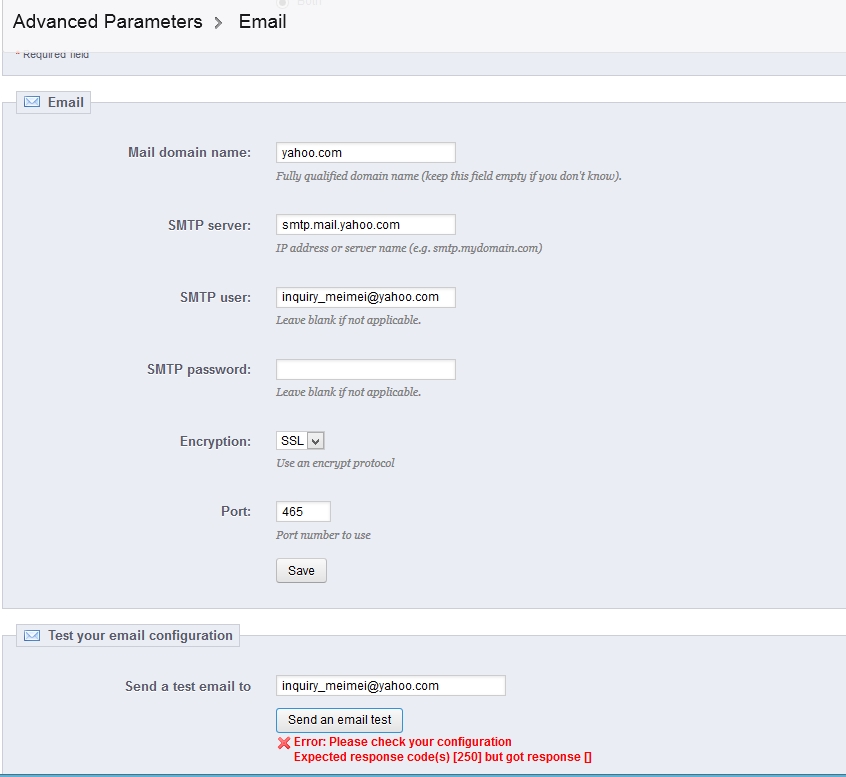This screenshot has height=777, width=846.
Task: Click the 'IP address or server name' hint
Action: pos(409,248)
